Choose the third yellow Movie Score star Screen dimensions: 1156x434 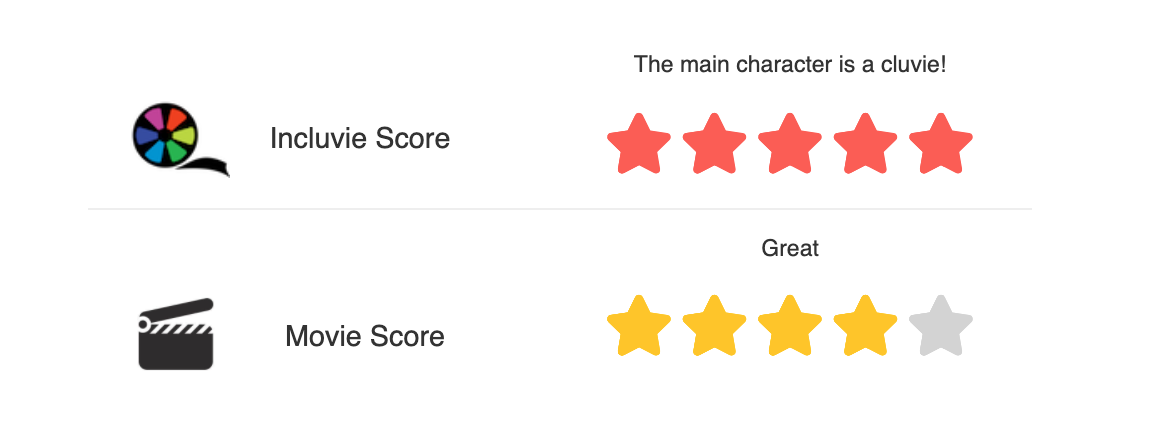[x=790, y=325]
